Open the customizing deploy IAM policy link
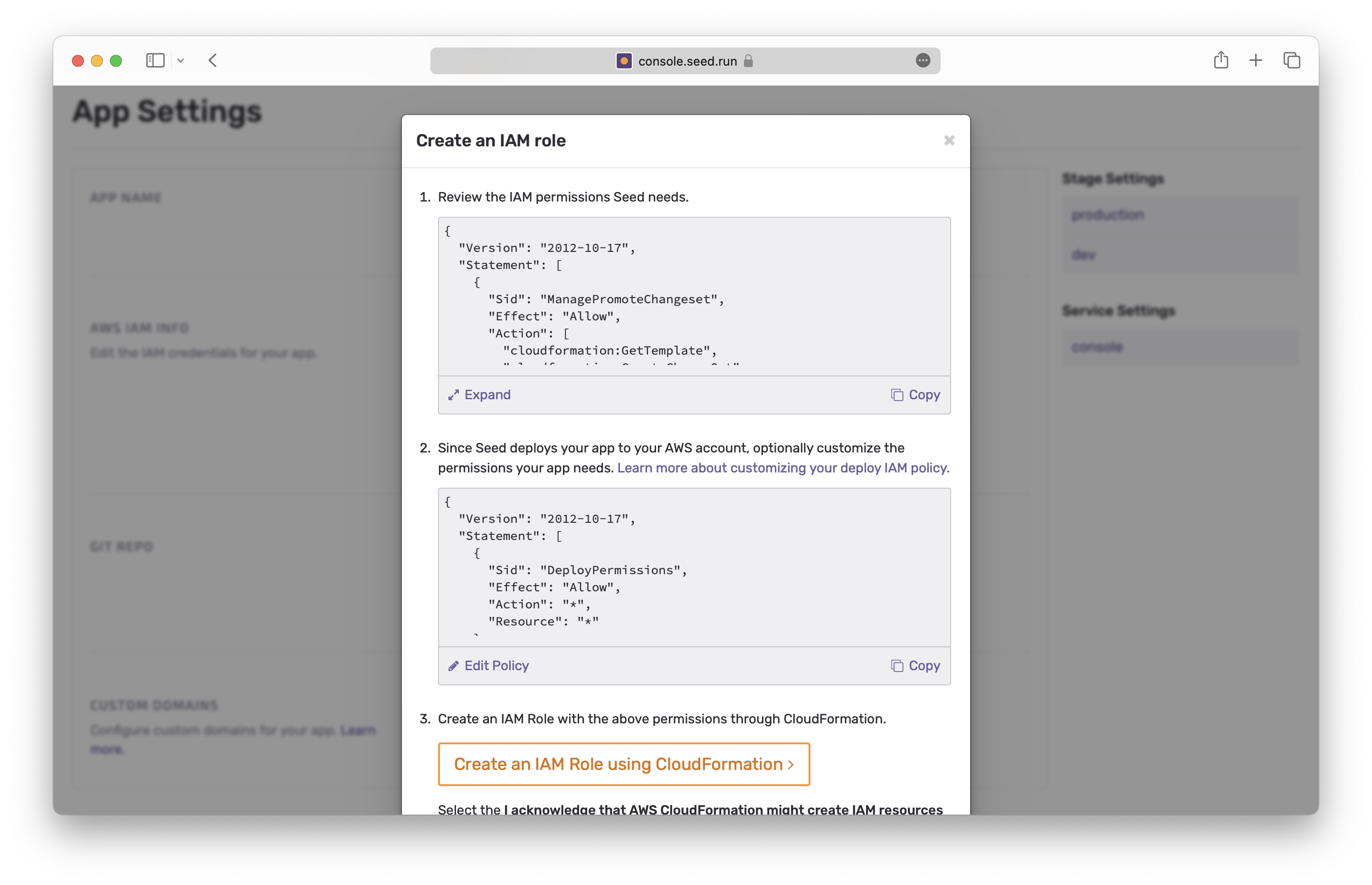This screenshot has width=1372, height=885. pyautogui.click(x=783, y=468)
